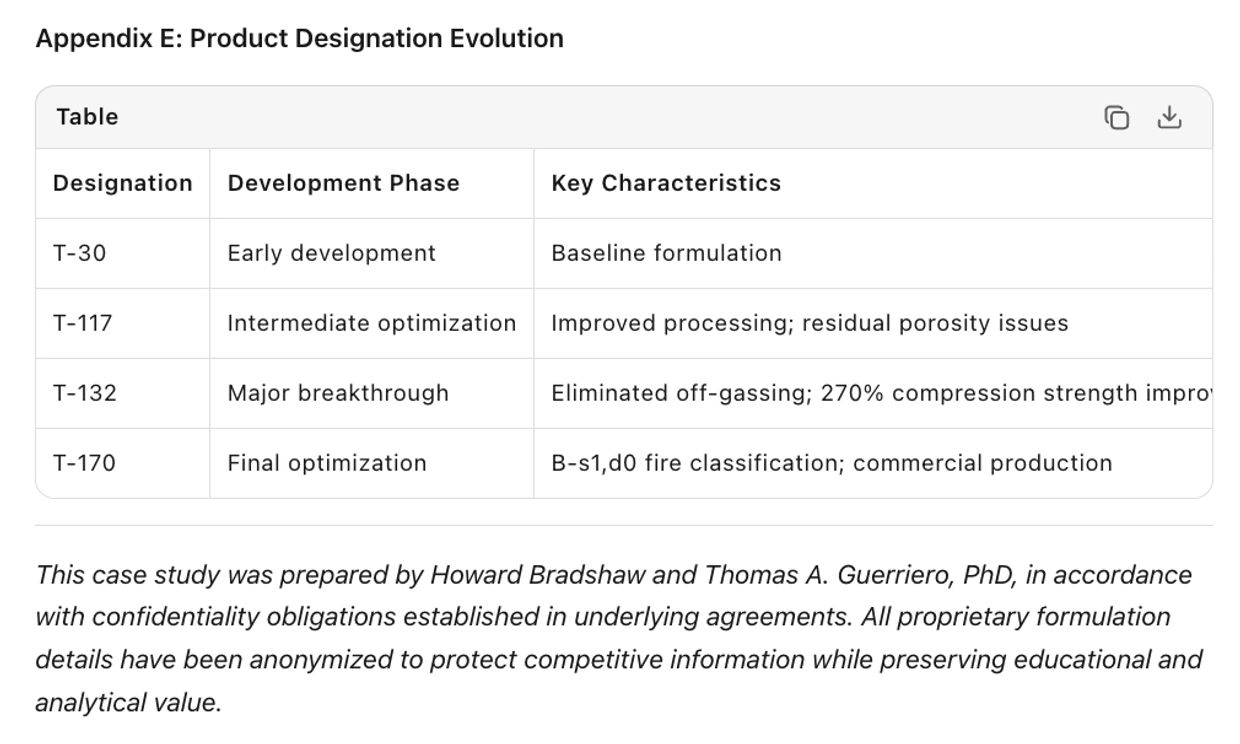Screen dimensions: 1240x744
Task: Select the Eliminated off-gassing cell
Action: click(x=880, y=393)
